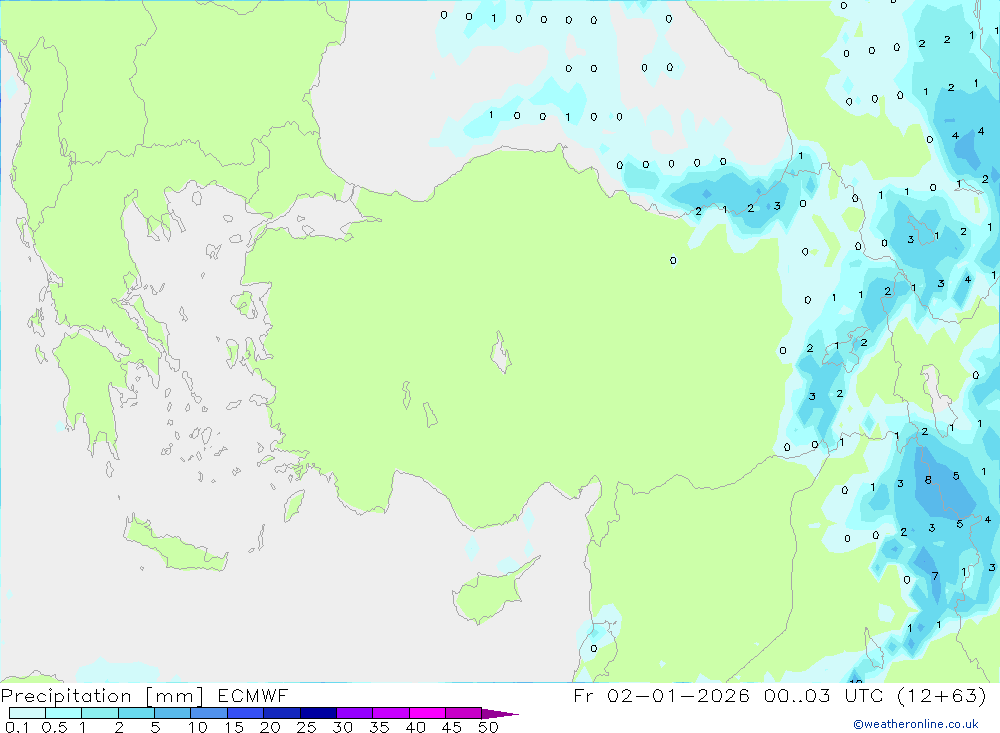Click the 5–10 mm legend color swatch
The width and height of the screenshot is (1000, 733).
(x=173, y=713)
